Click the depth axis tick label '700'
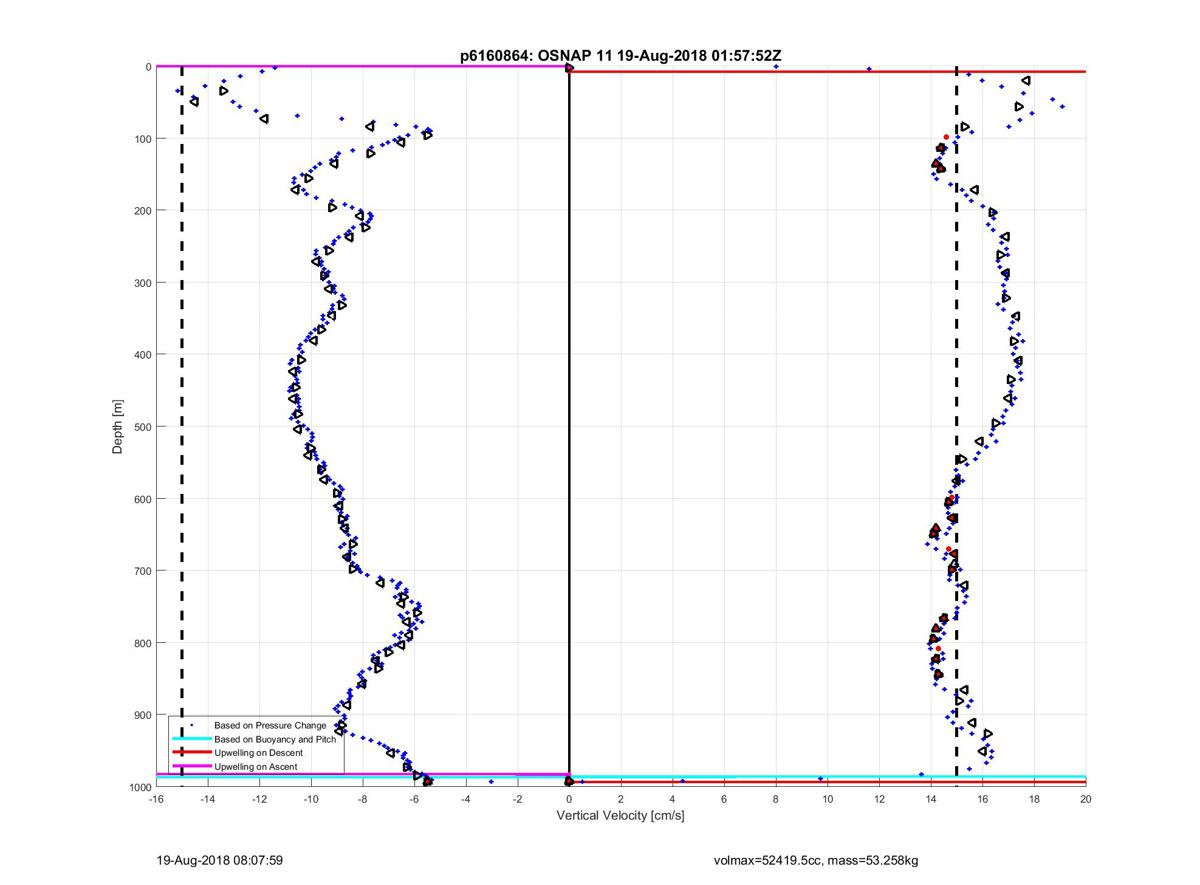 coord(141,571)
